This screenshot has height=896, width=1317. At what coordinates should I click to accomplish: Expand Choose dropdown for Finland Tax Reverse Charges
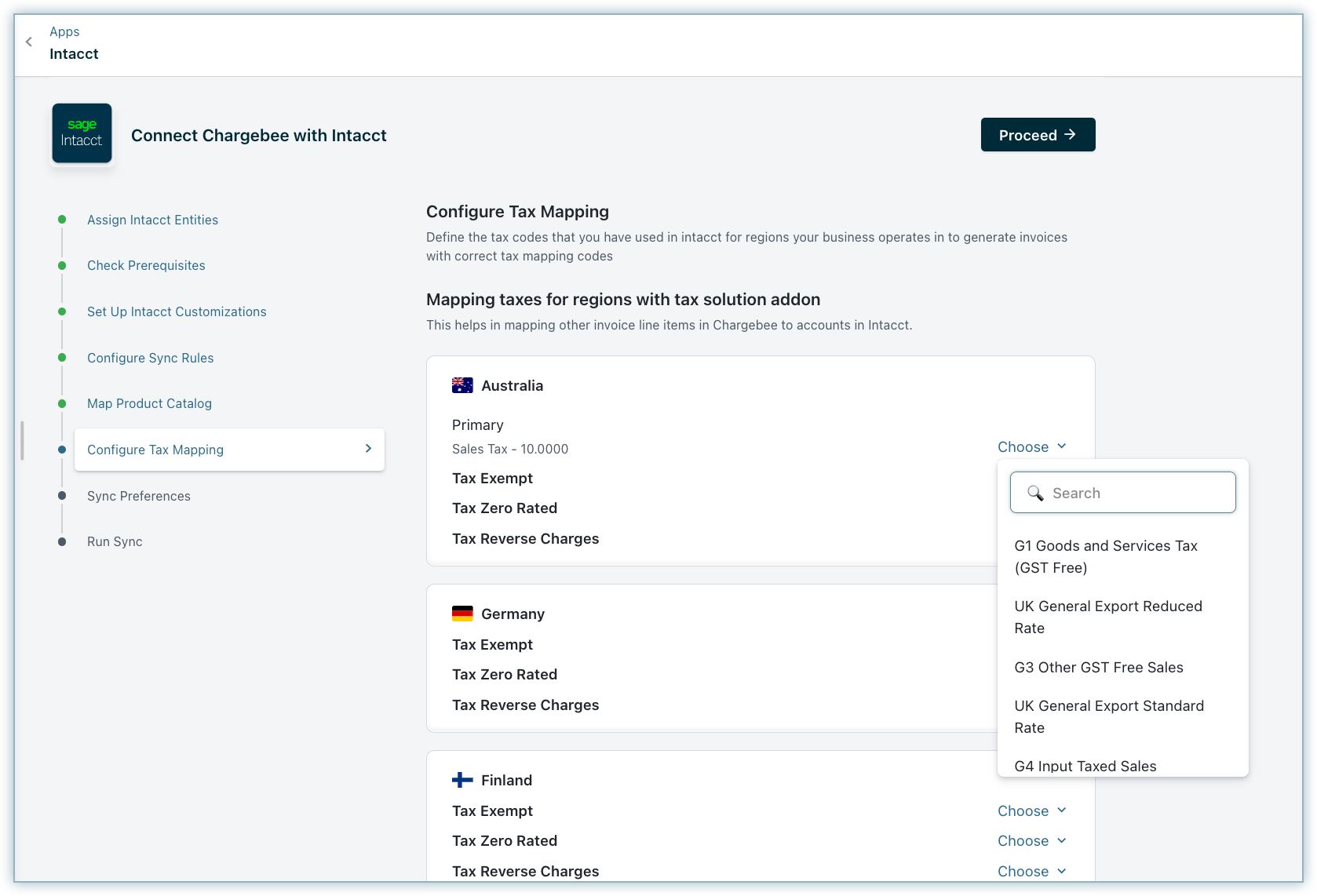pos(1031,871)
